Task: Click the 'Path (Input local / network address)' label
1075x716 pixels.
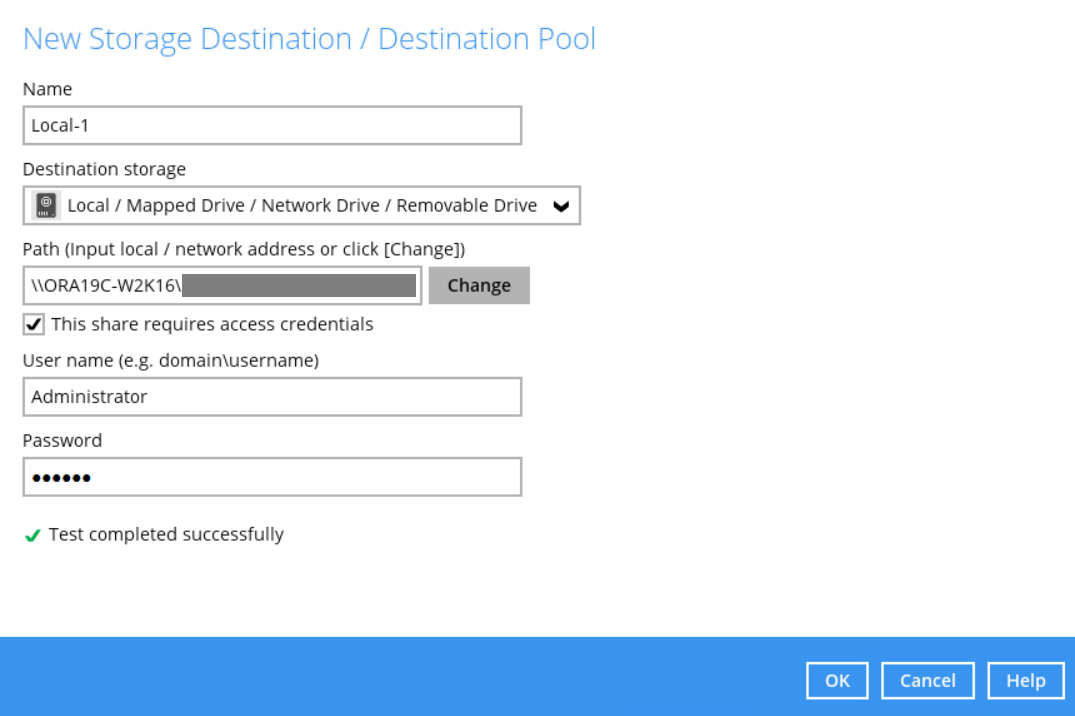Action: pyautogui.click(x=243, y=249)
